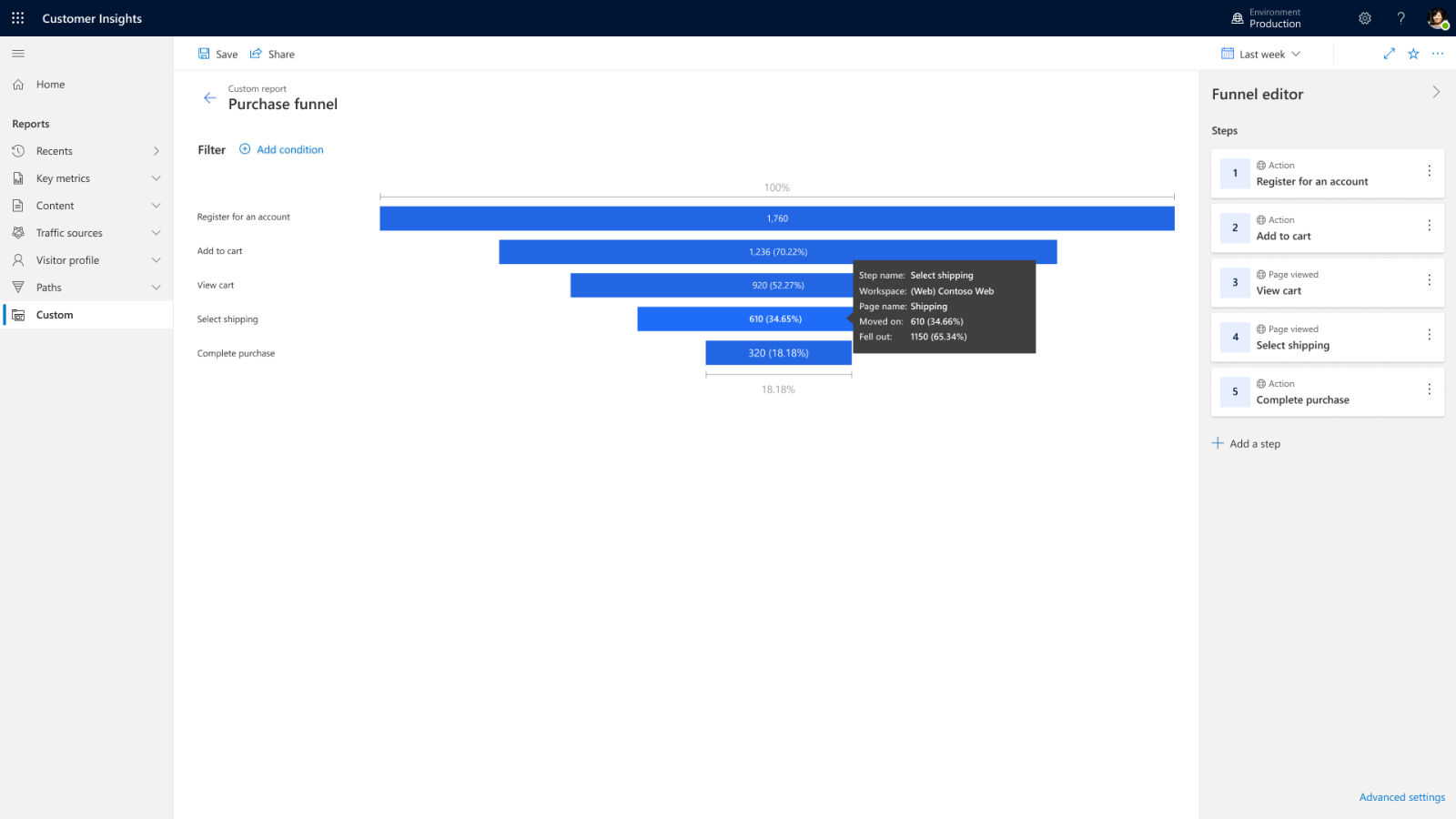Collapse the navigation hamburger menu
This screenshot has height=819, width=1456.
click(18, 54)
